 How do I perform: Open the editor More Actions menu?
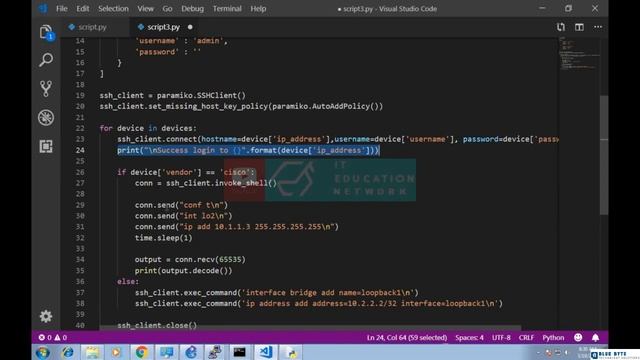pos(598,27)
